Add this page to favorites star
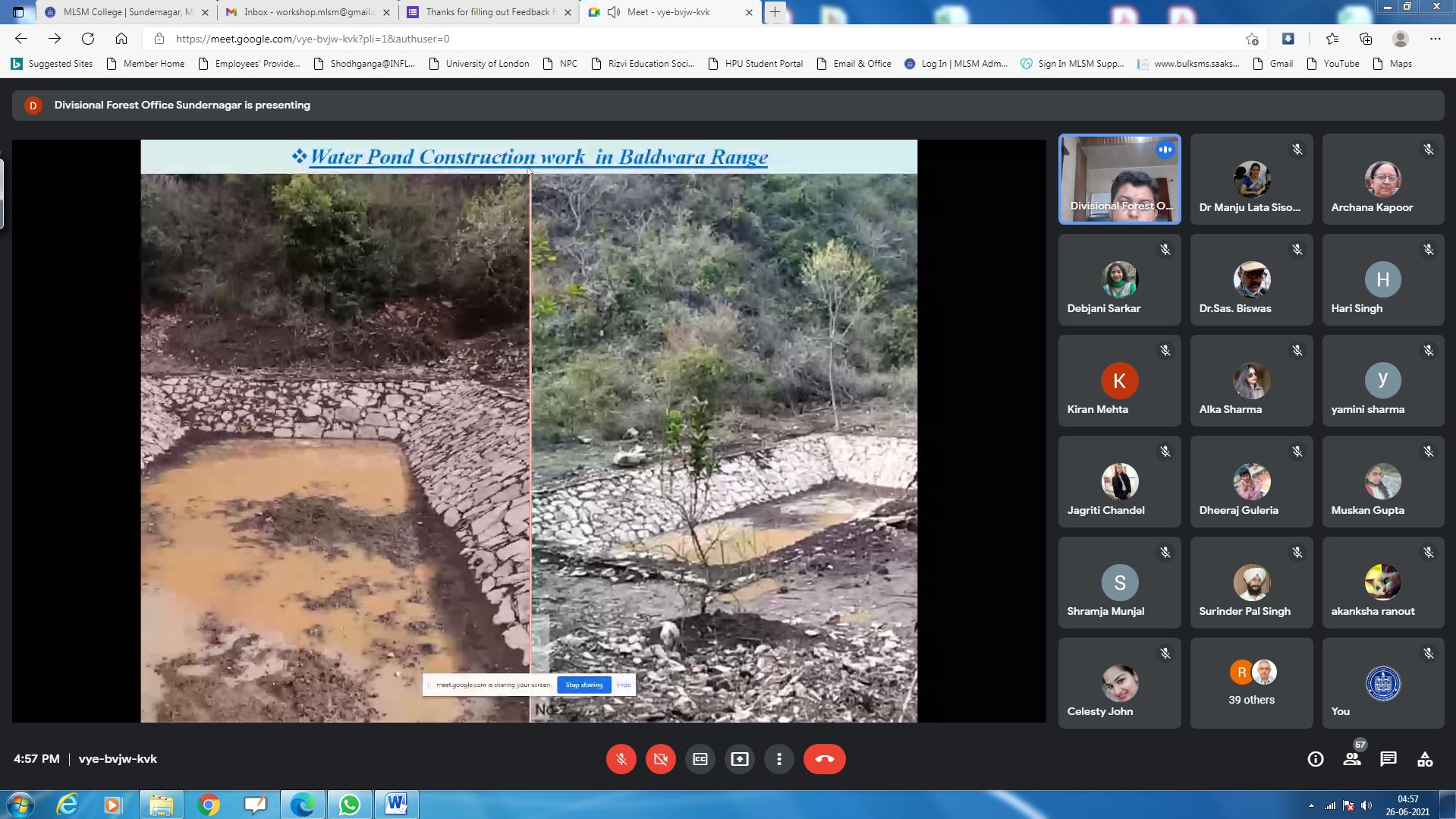 (1252, 39)
